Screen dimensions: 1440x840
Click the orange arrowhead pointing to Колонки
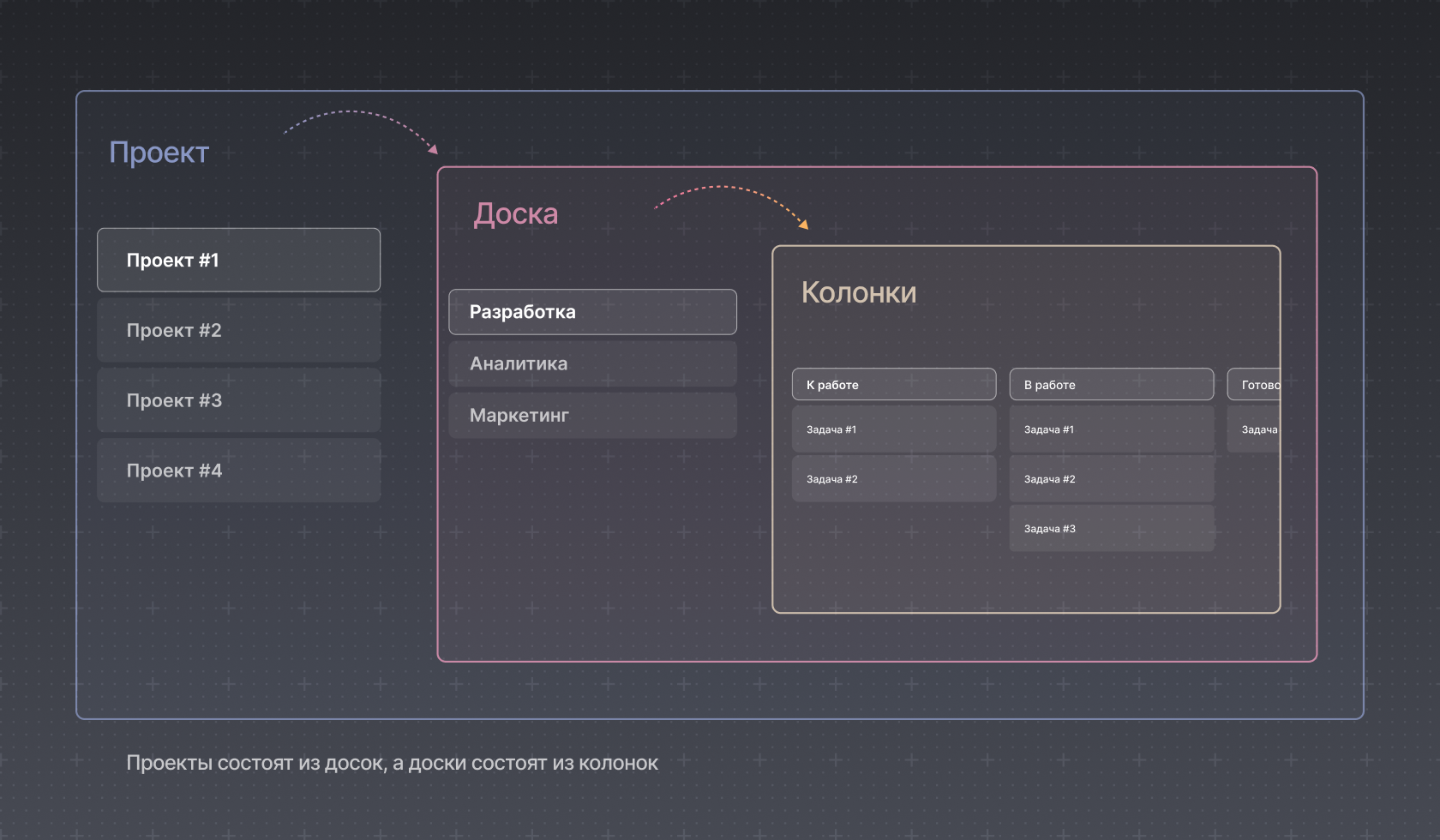tap(803, 225)
